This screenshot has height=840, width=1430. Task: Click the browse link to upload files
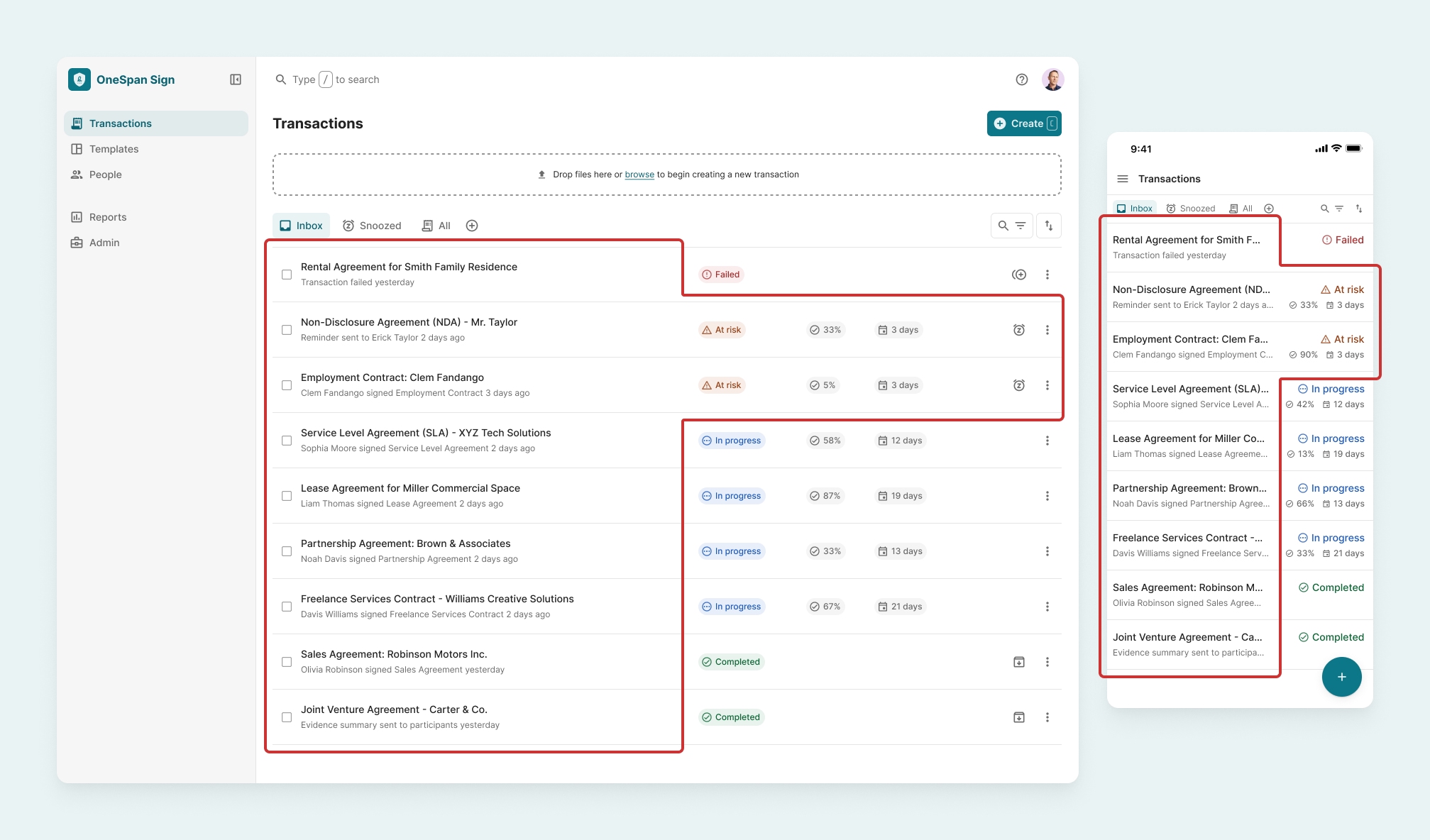pyautogui.click(x=639, y=175)
